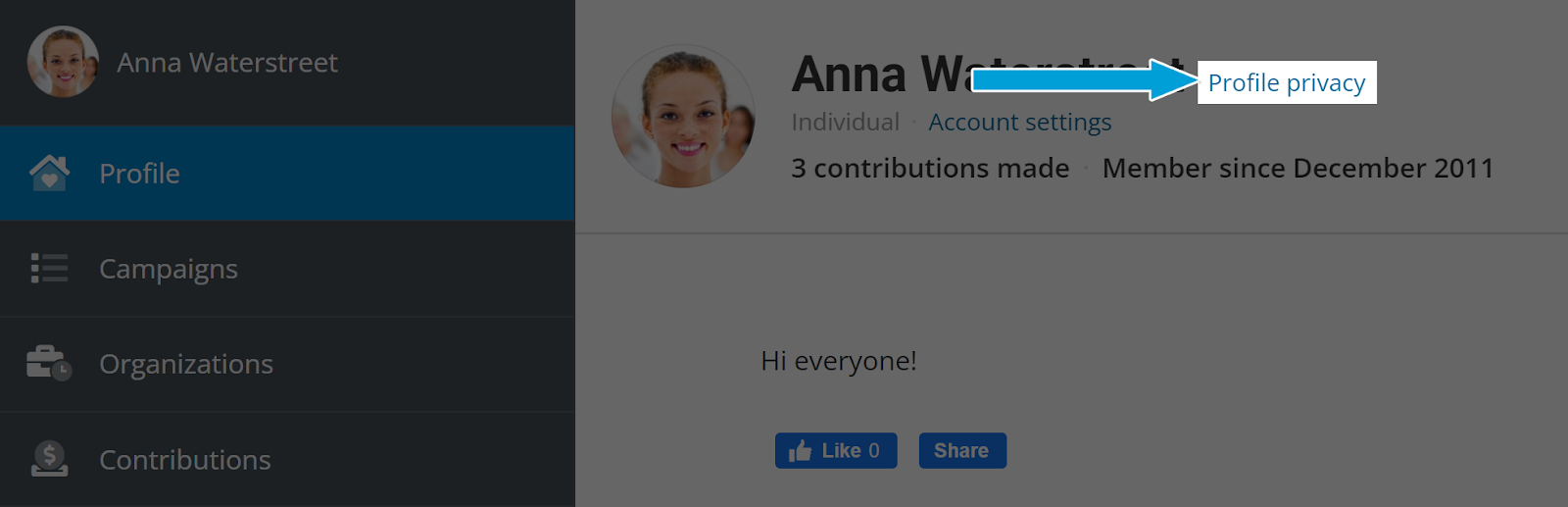Viewport: 1568px width, 507px height.
Task: Open Account settings link
Action: tap(1019, 122)
